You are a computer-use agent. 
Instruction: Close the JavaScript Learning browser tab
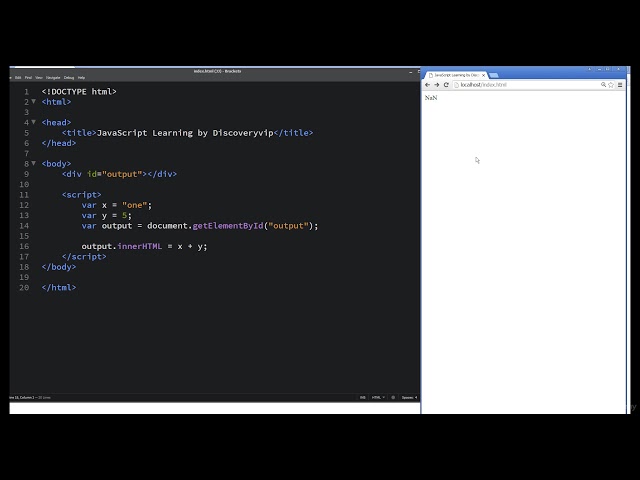484,76
